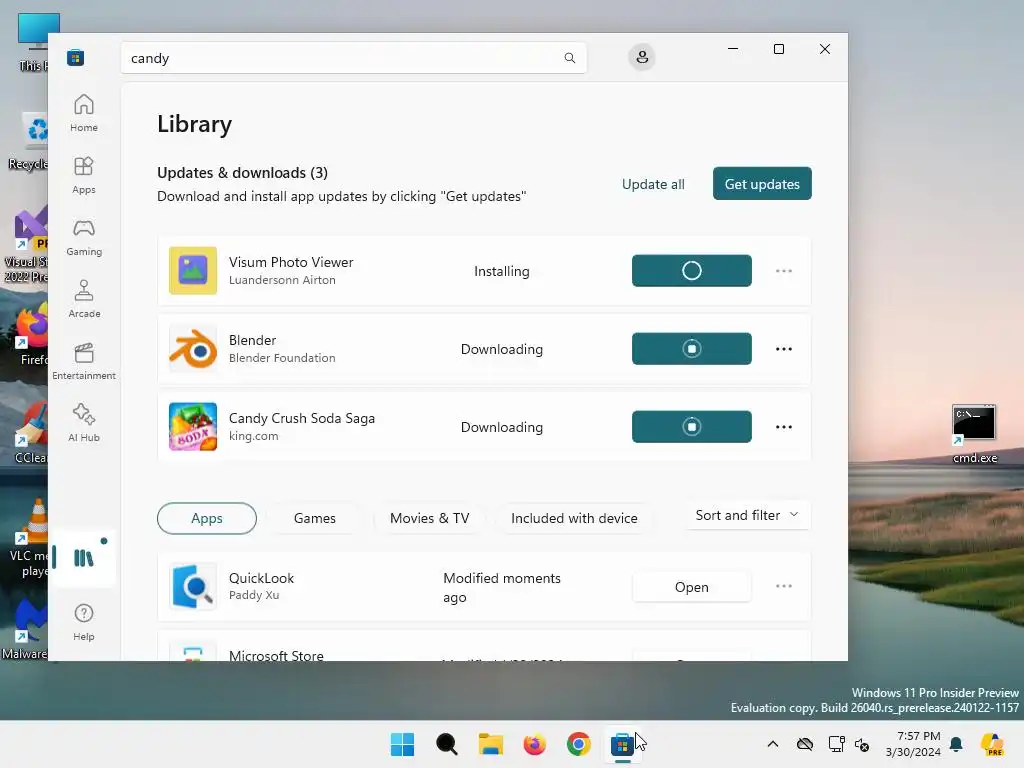Click the Get updates button
This screenshot has height=768, width=1024.
762,184
